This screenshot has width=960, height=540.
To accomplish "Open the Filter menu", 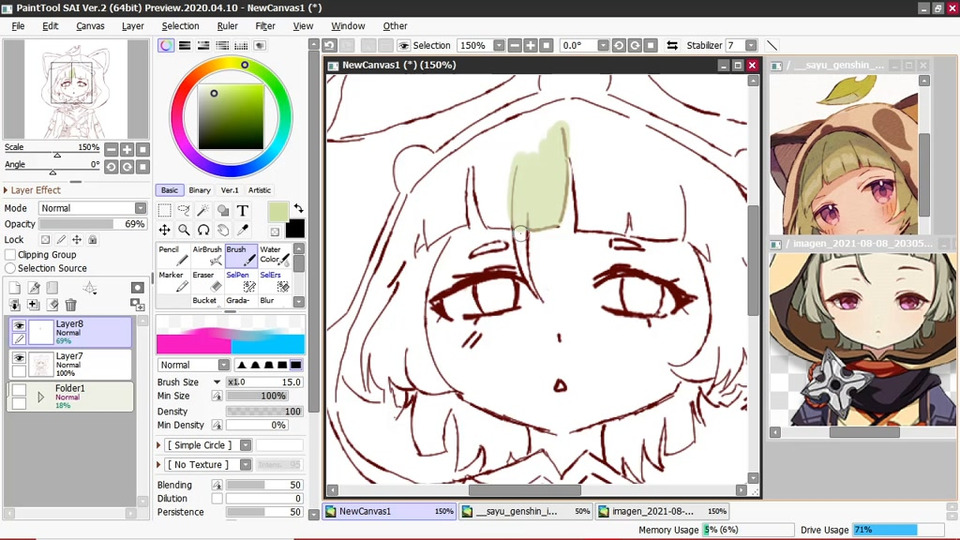I will (265, 26).
